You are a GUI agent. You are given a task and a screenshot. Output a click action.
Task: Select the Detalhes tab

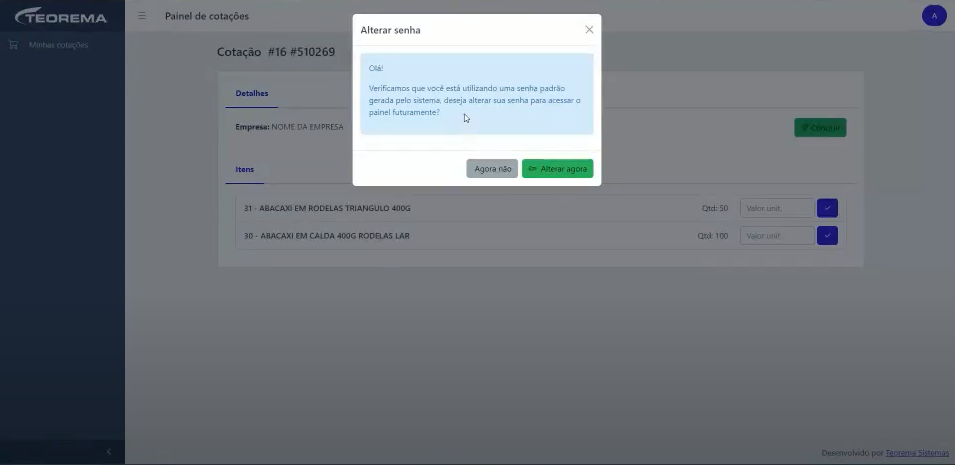[252, 93]
